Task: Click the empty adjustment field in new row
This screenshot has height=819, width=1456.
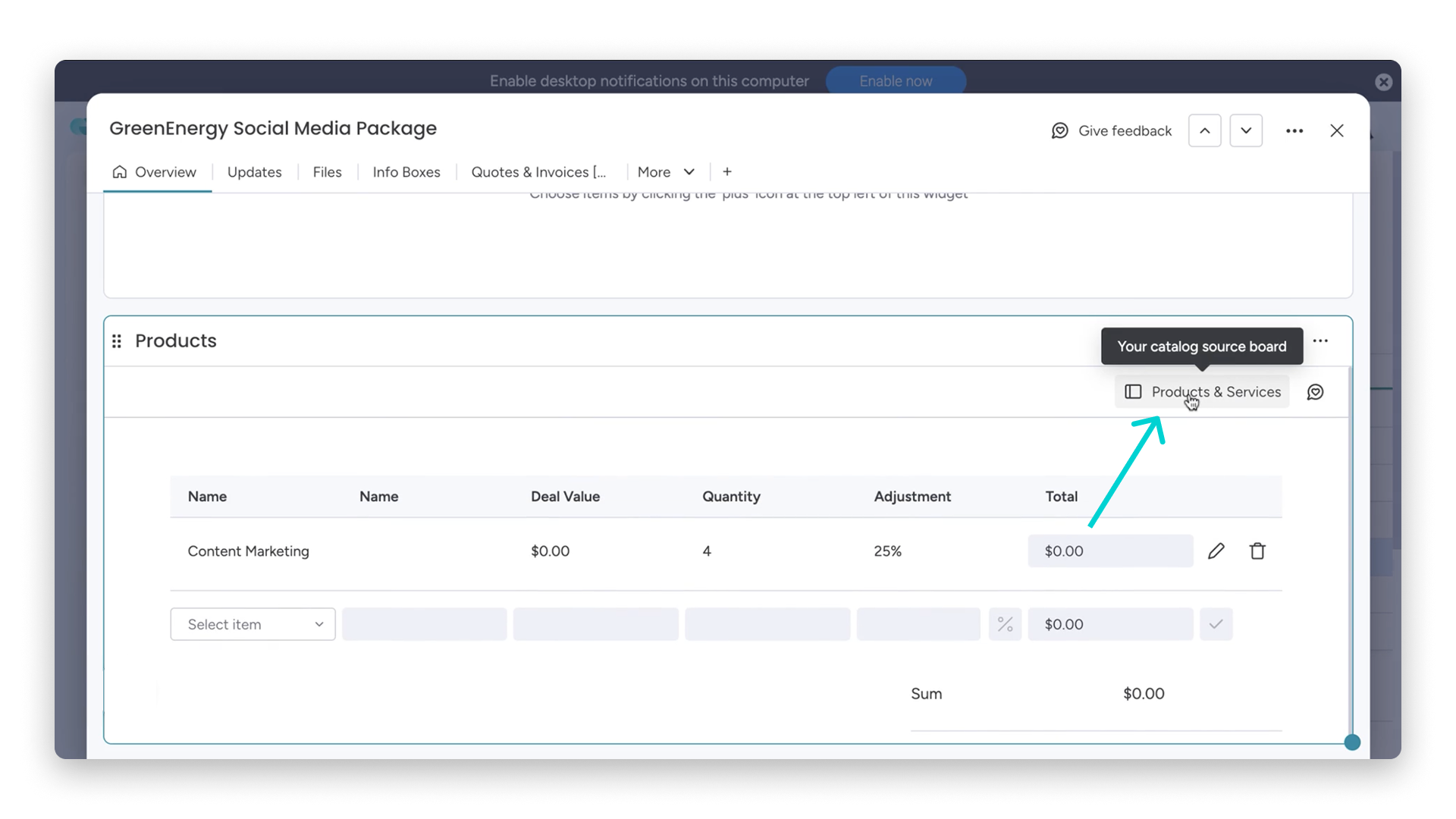Action: pyautogui.click(x=918, y=624)
